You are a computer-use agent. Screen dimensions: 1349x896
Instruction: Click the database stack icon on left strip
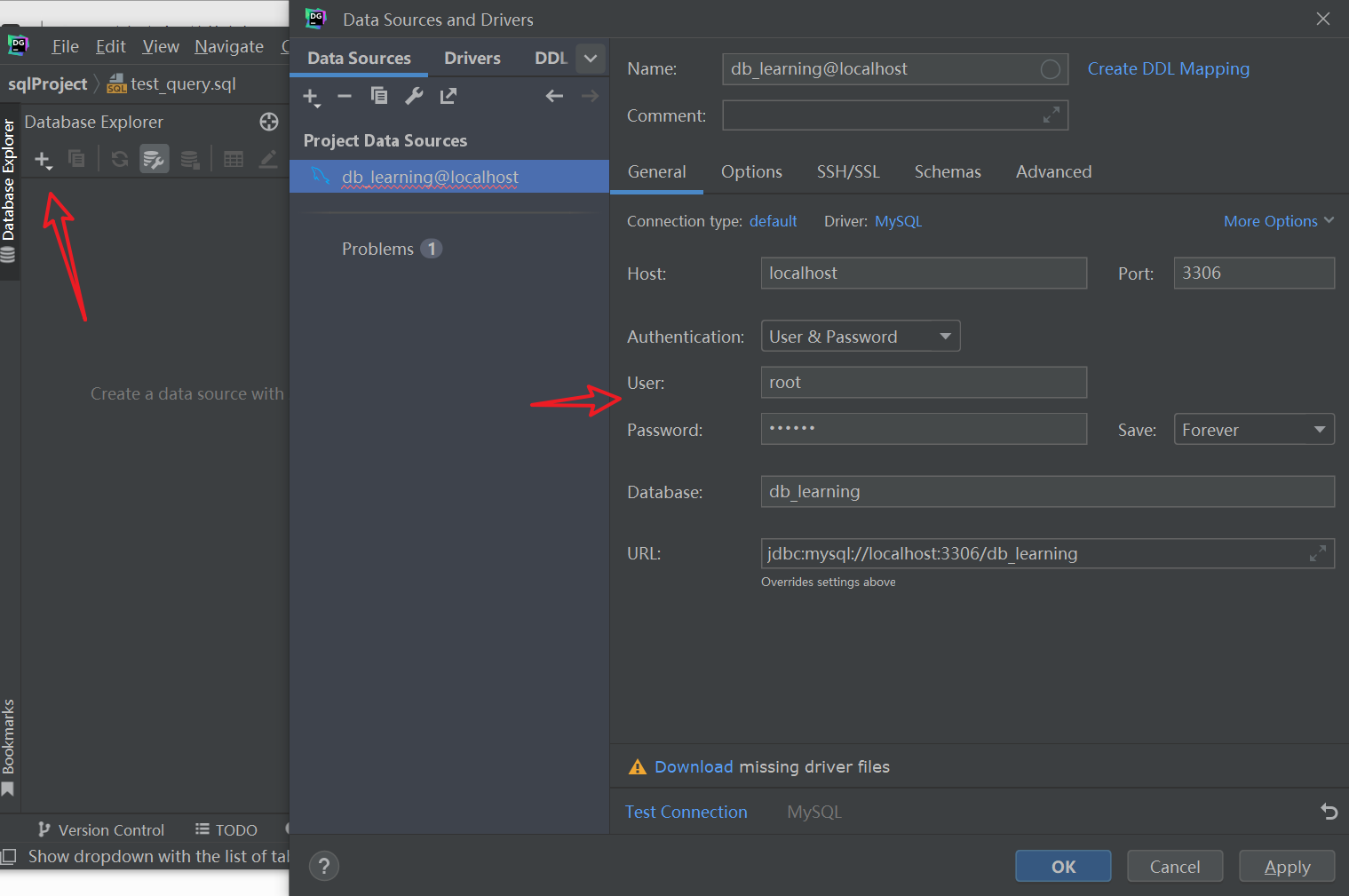(x=8, y=255)
